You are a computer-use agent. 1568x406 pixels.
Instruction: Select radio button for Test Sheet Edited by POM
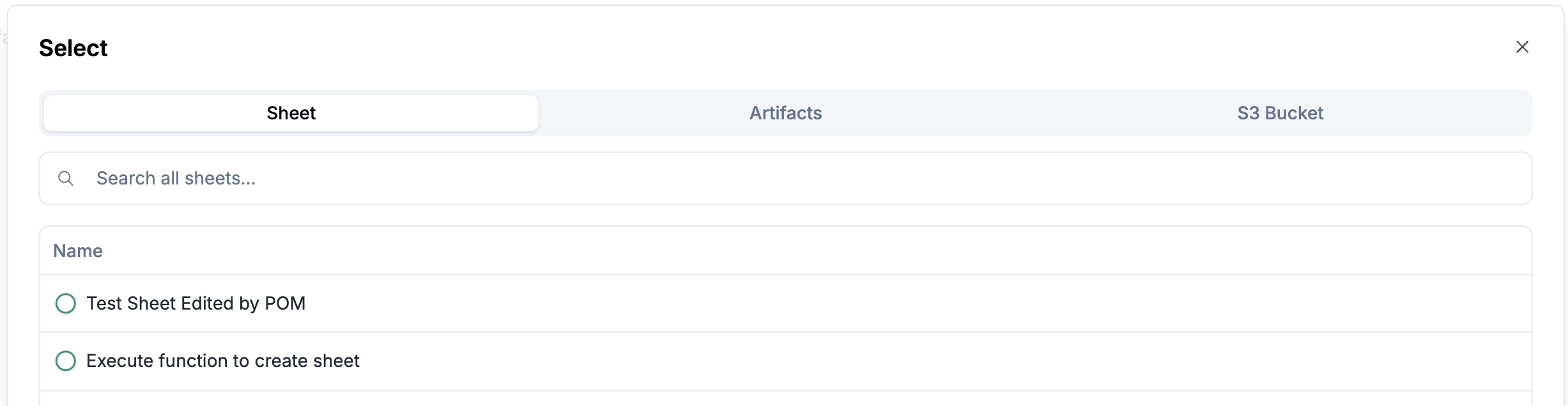point(66,303)
